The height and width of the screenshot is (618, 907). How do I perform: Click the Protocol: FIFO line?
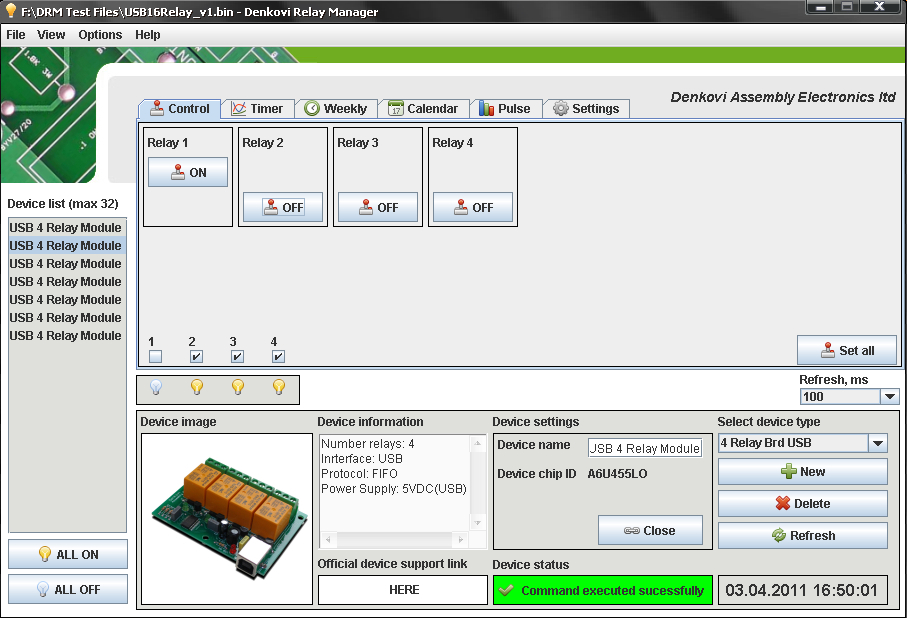(360, 474)
